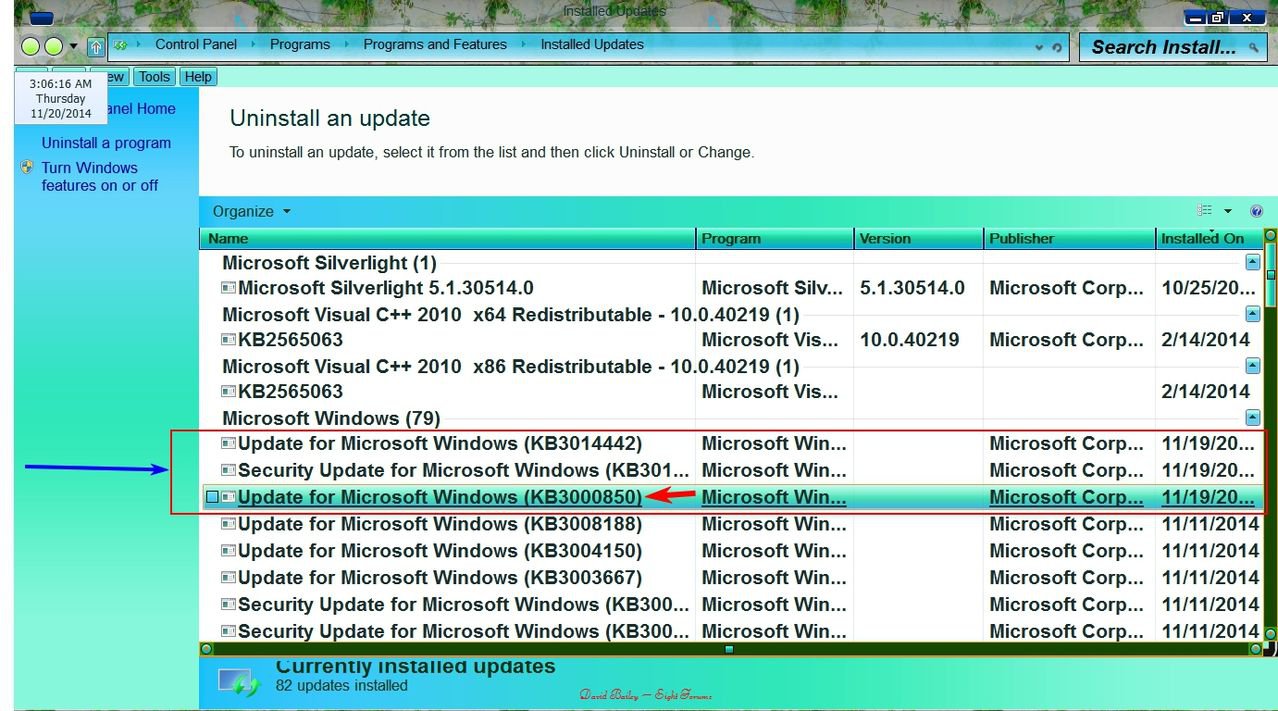
Task: Select Security Update for Microsoft Windows (KB301...)
Action: 464,470
